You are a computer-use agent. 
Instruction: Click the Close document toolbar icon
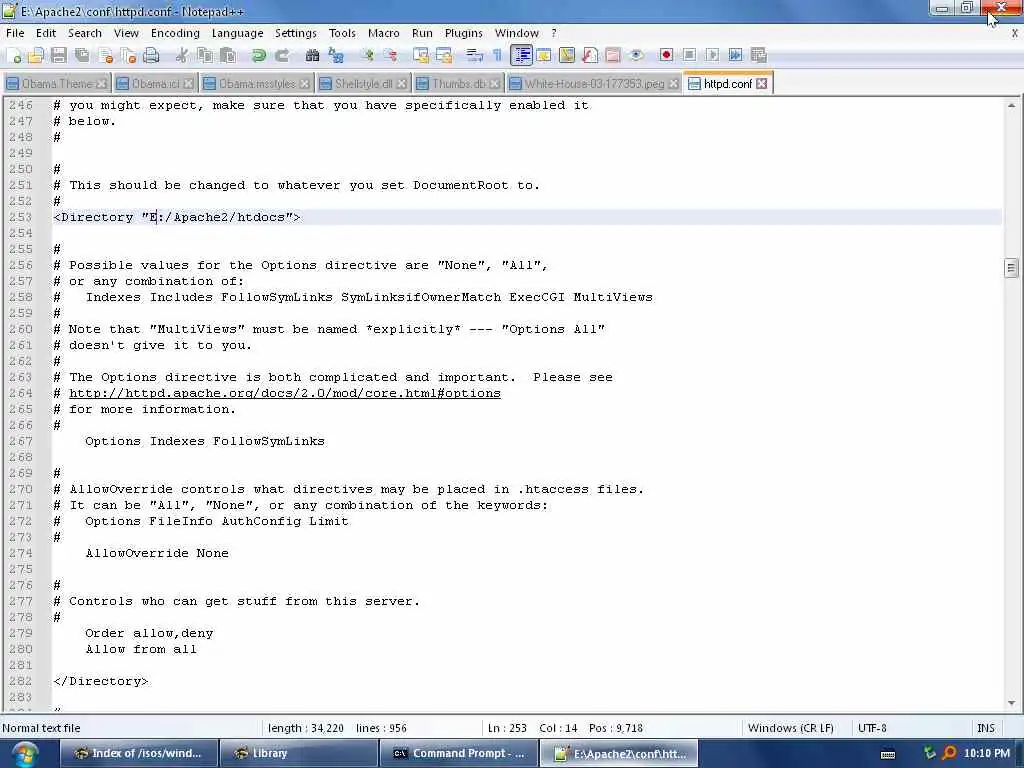pos(105,56)
